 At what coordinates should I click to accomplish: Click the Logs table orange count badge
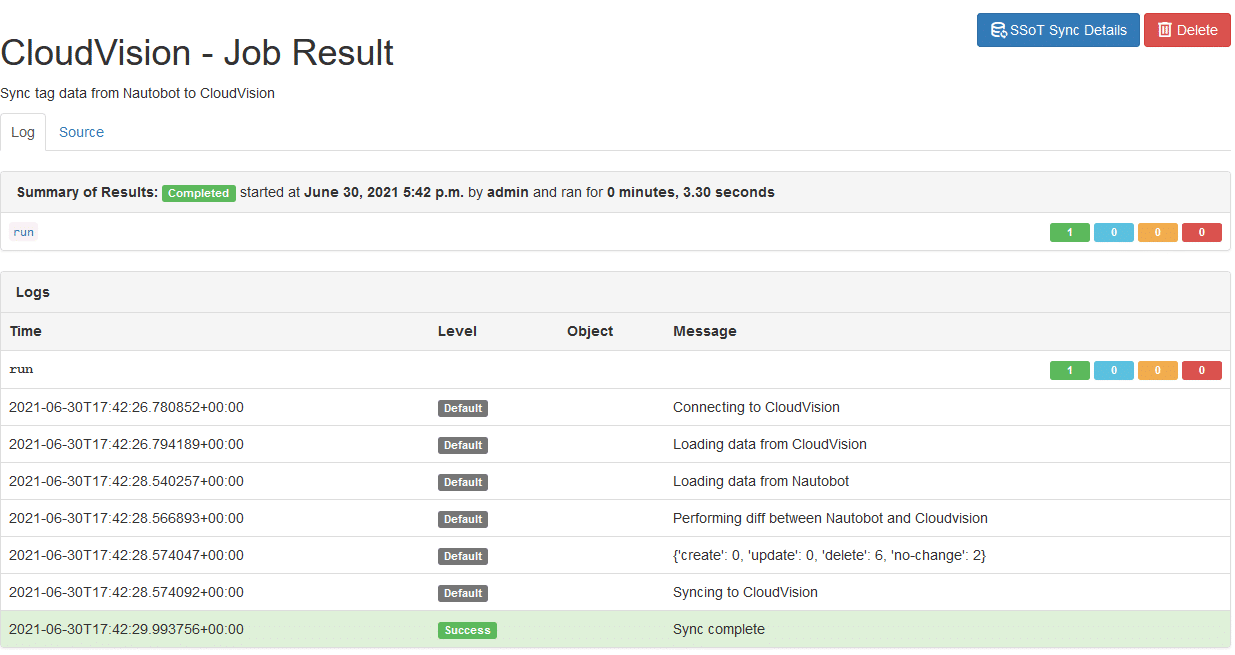click(1158, 370)
